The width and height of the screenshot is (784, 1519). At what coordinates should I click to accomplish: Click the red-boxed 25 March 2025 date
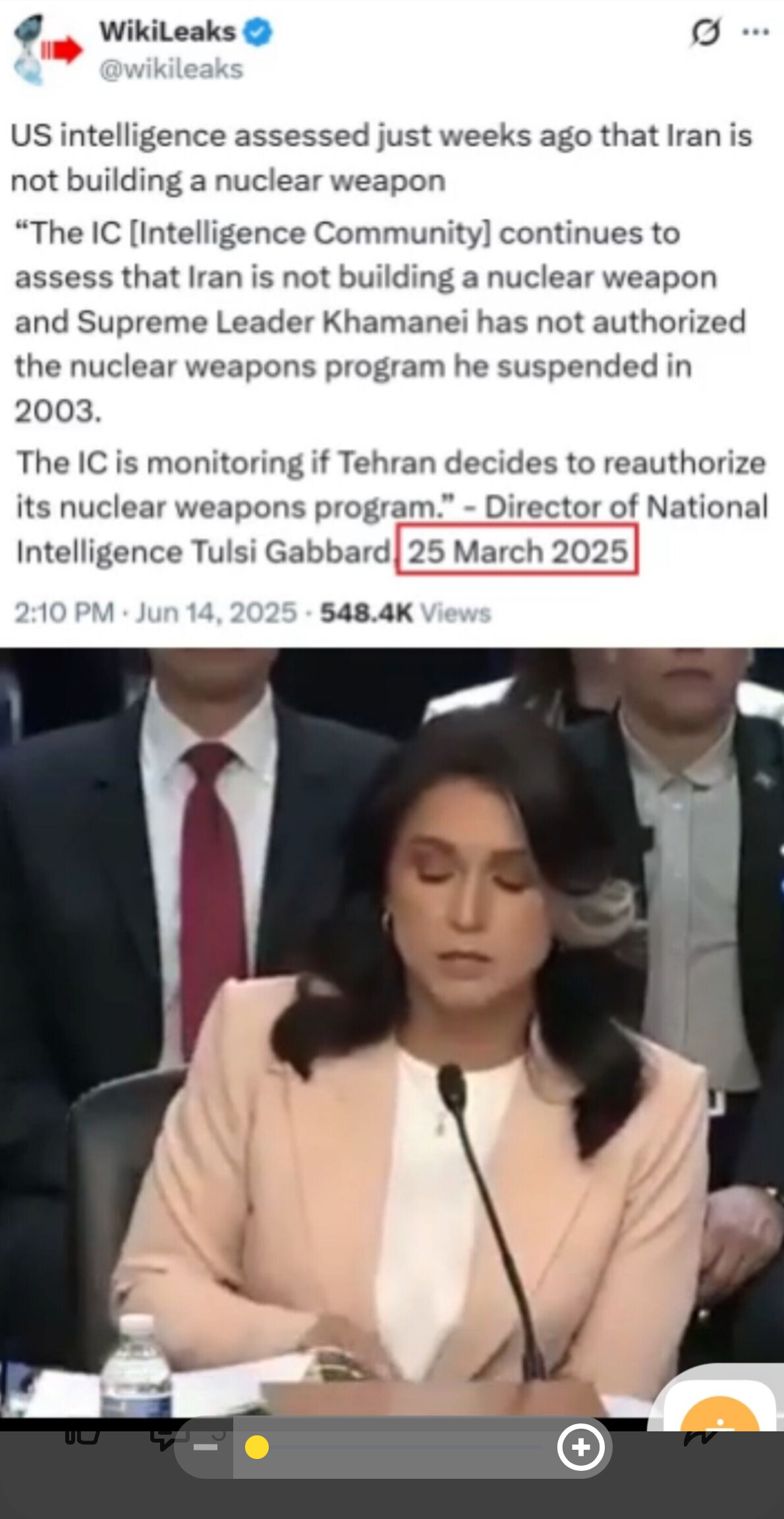click(x=517, y=550)
